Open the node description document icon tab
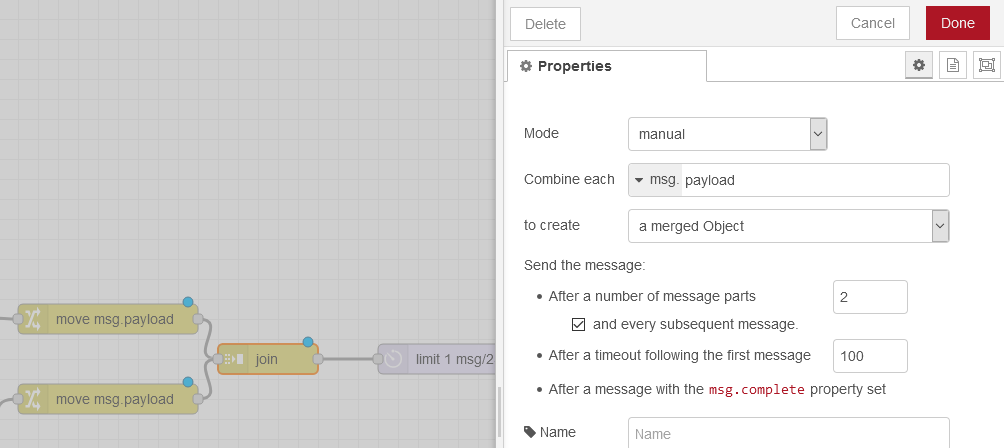Screen dimensions: 1004x448 pyautogui.click(x=953, y=65)
